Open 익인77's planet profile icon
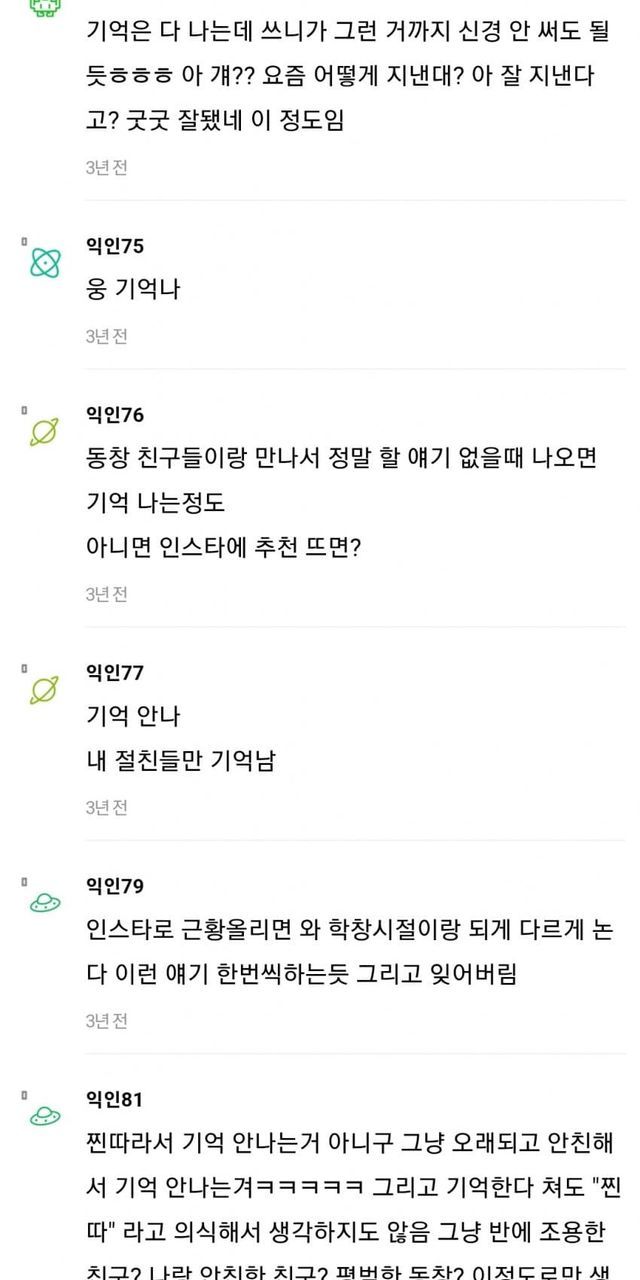Screen dimensions: 640x1280 [x=45, y=689]
